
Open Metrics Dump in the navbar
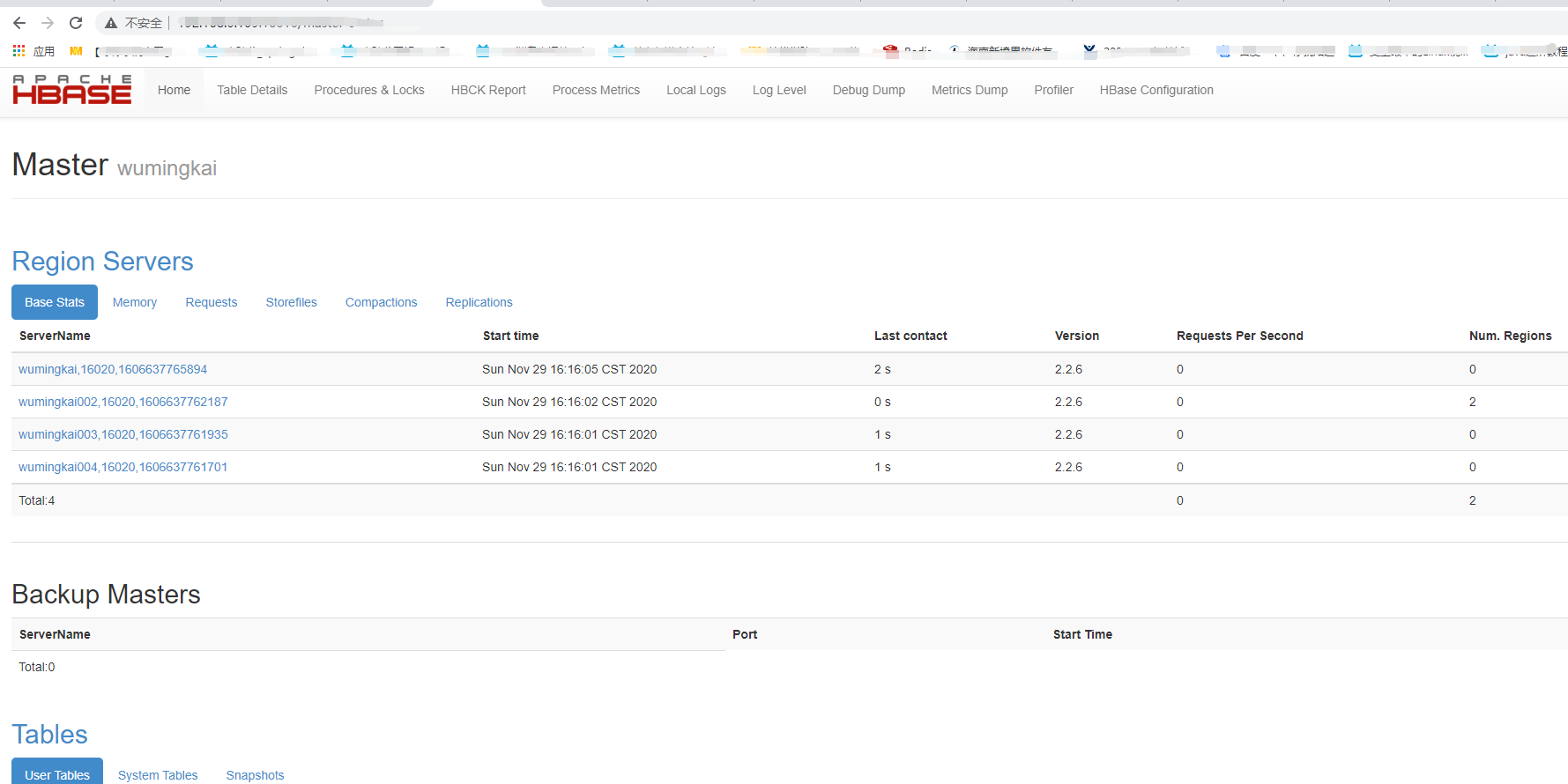970,90
